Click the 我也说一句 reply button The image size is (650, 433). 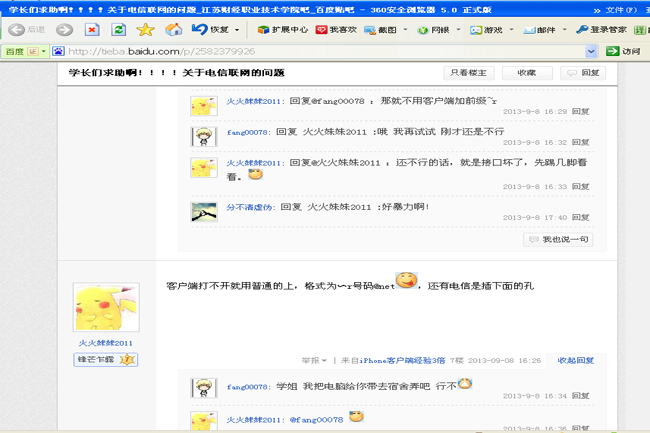click(x=559, y=240)
